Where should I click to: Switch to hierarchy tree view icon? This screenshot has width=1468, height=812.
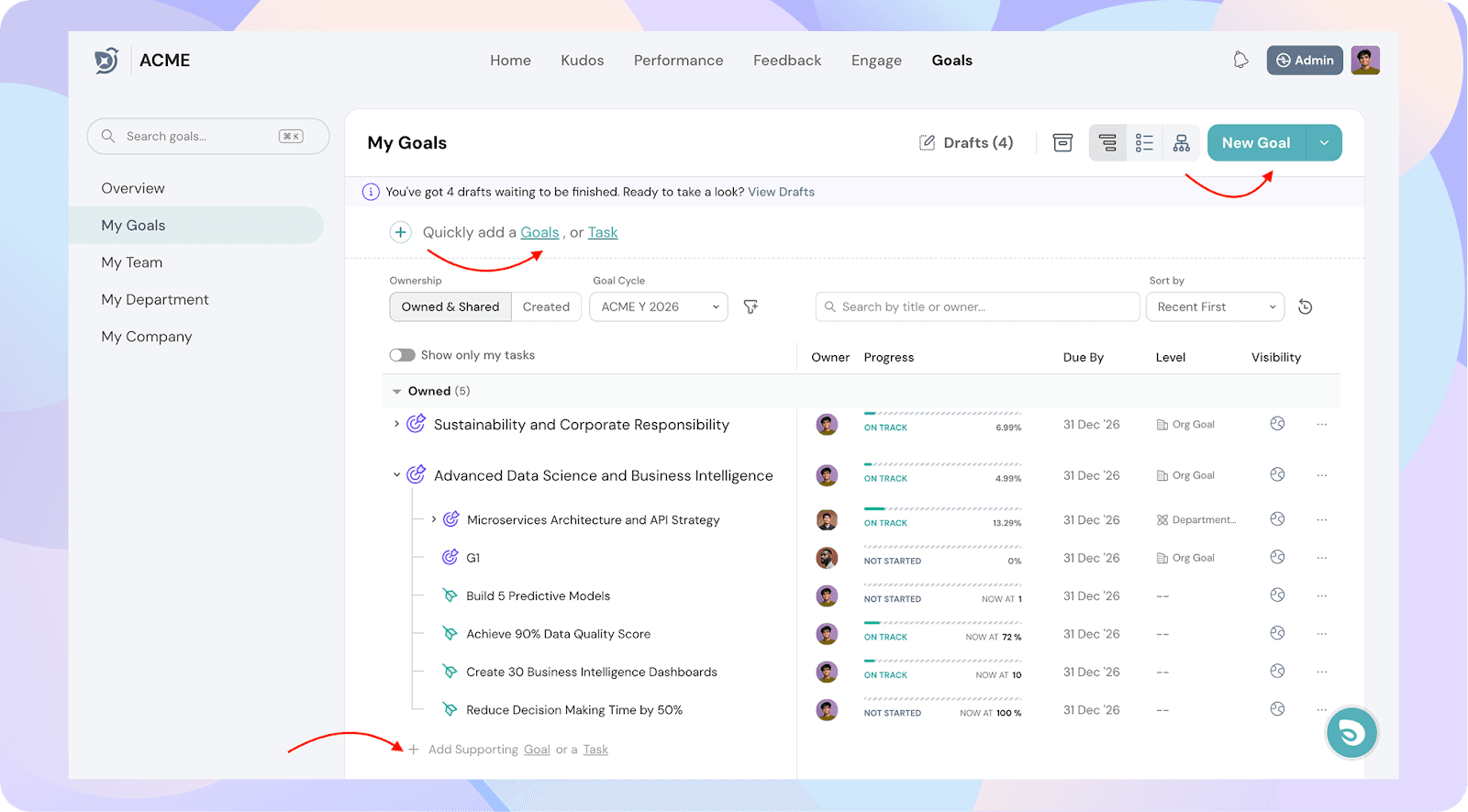[1107, 143]
